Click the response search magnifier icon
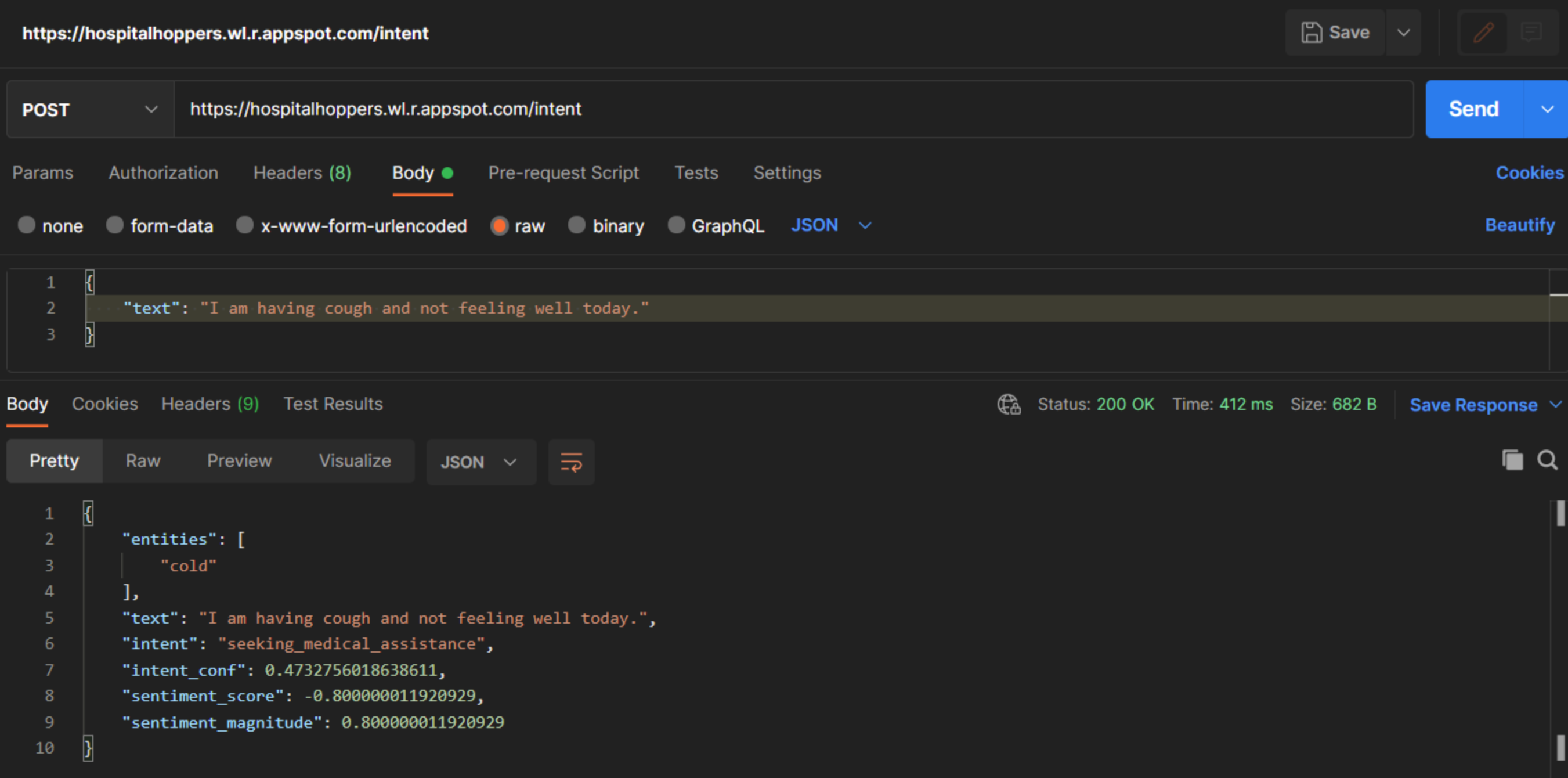The image size is (1568, 778). [1547, 460]
